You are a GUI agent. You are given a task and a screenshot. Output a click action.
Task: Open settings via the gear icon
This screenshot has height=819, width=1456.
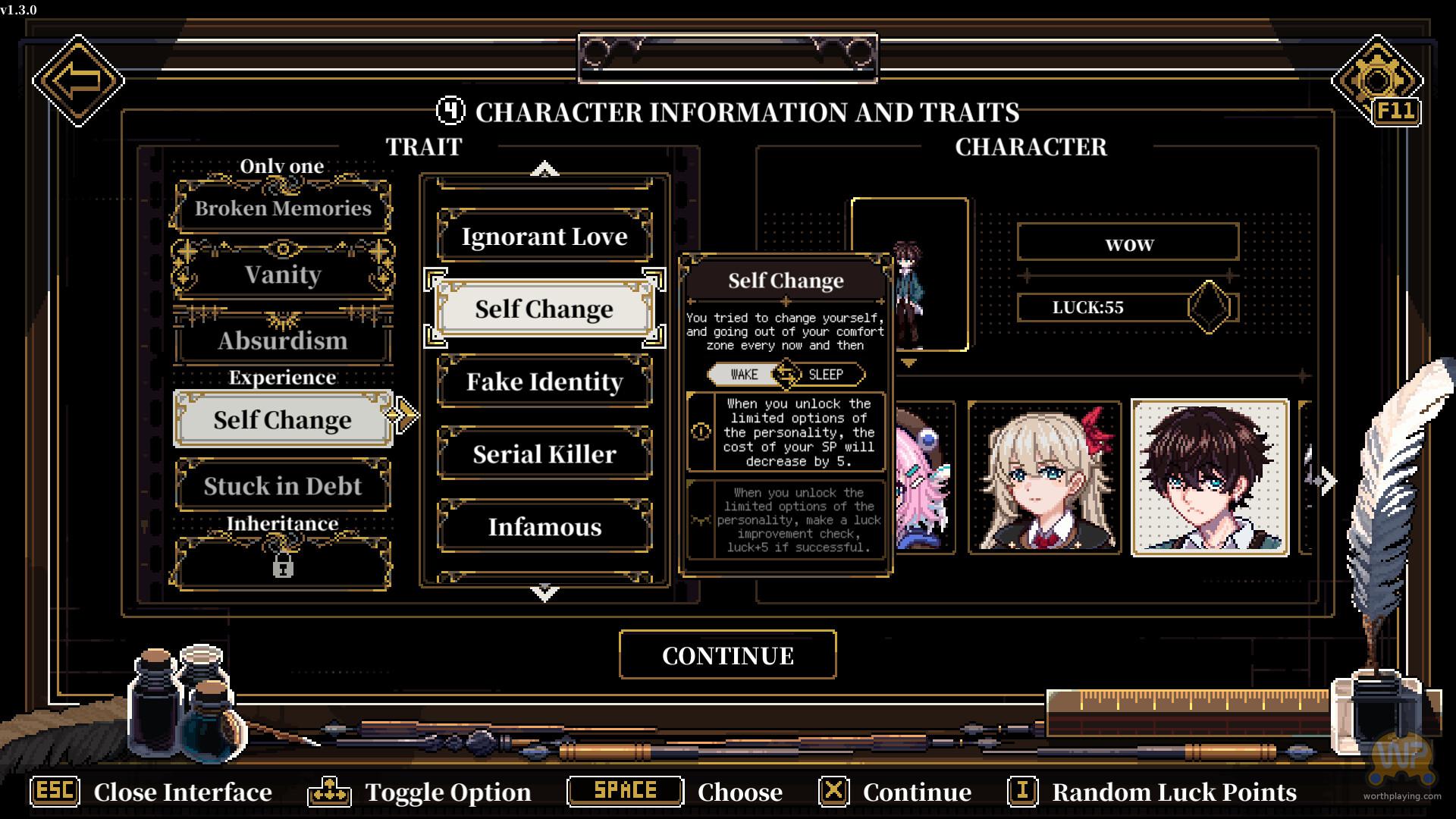pyautogui.click(x=1376, y=80)
